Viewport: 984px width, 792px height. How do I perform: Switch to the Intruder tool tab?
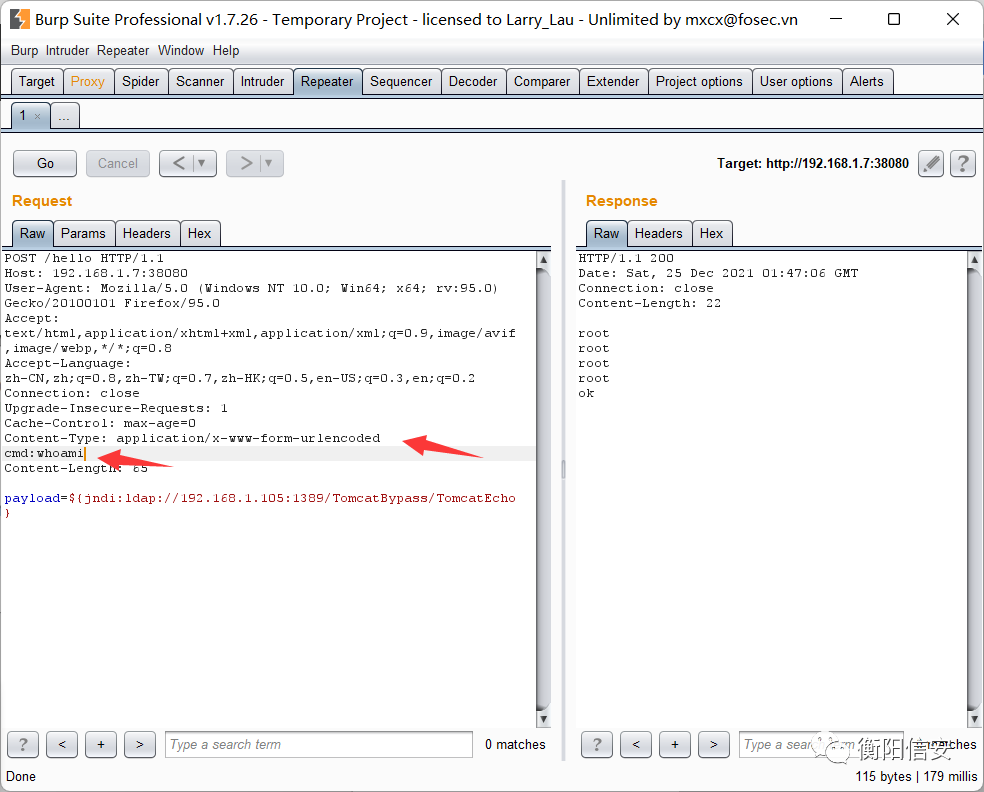(262, 82)
